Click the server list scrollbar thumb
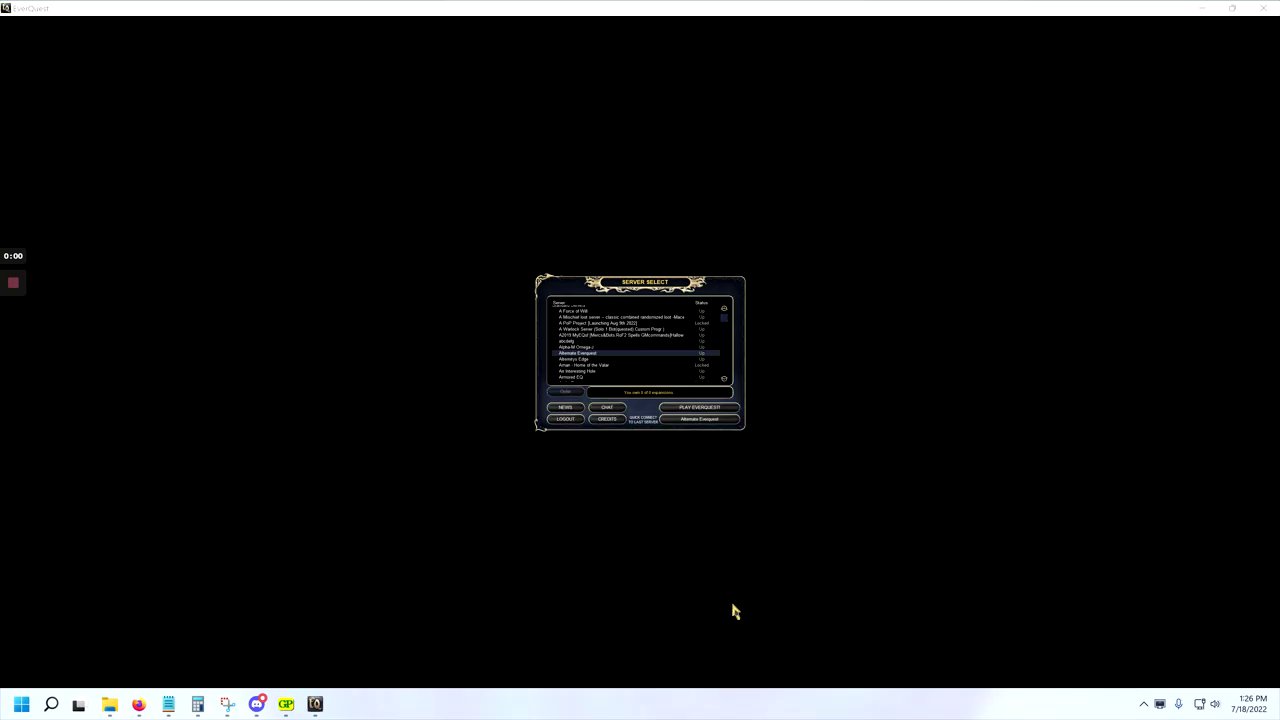This screenshot has height=720, width=1280. [724, 318]
